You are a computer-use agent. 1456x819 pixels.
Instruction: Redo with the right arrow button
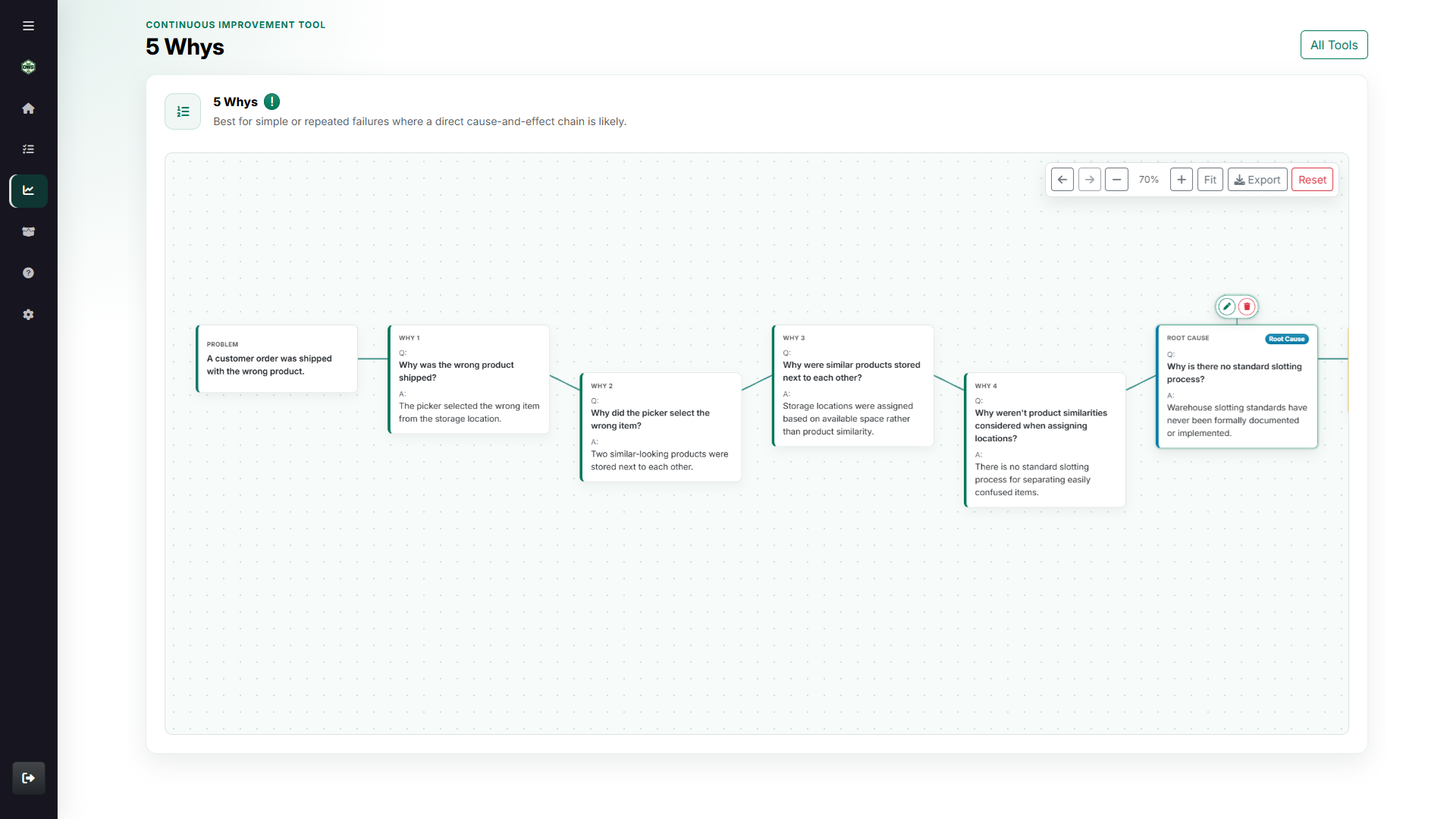[1090, 180]
